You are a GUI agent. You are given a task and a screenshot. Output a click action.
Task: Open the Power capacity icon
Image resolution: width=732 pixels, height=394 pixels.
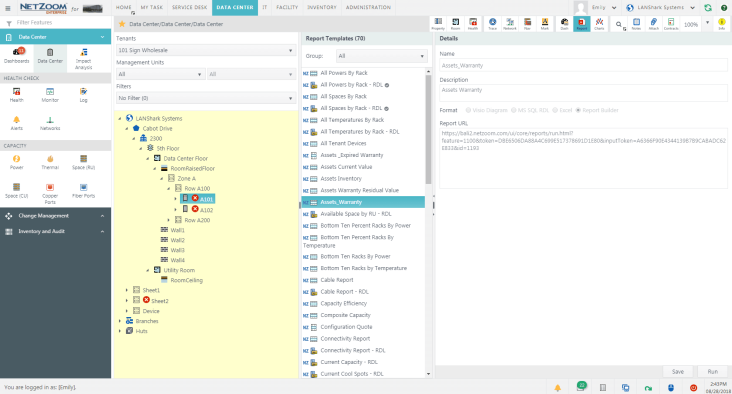[x=17, y=162]
